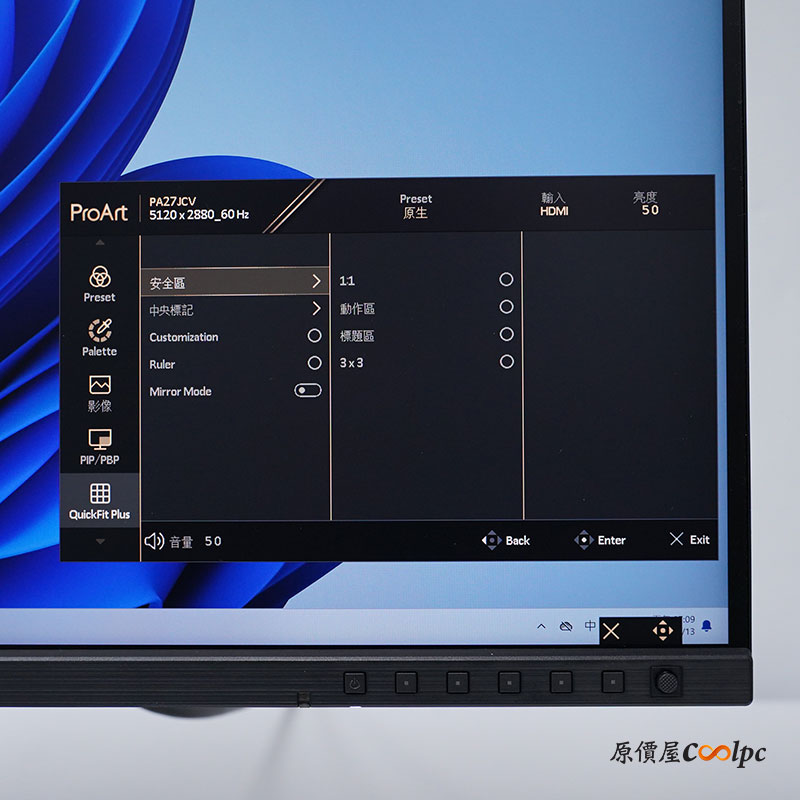Image resolution: width=800 pixels, height=800 pixels.
Task: Select the Ruler radio option
Action: (314, 363)
